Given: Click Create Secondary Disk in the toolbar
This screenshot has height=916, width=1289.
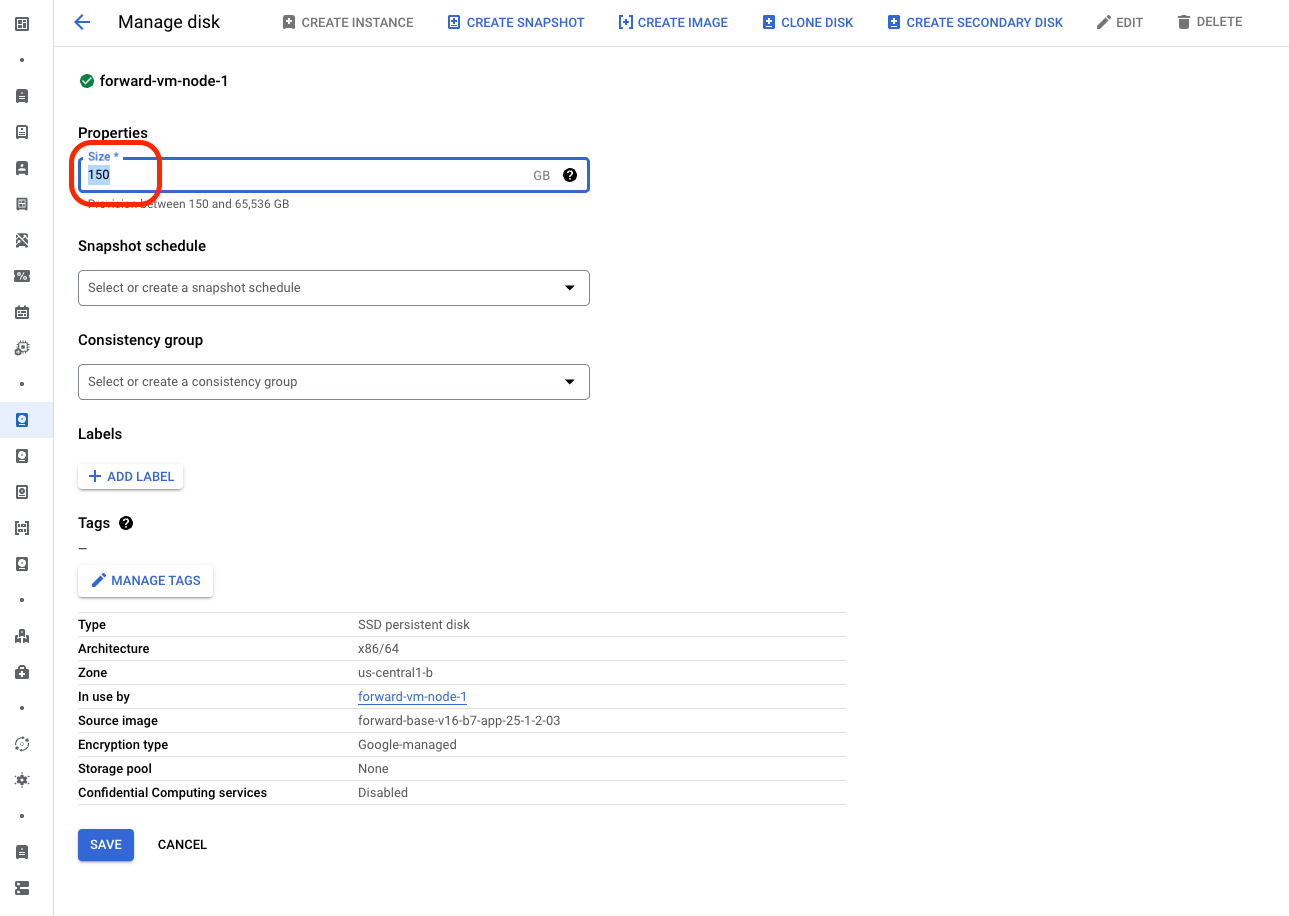Looking at the screenshot, I should [975, 22].
